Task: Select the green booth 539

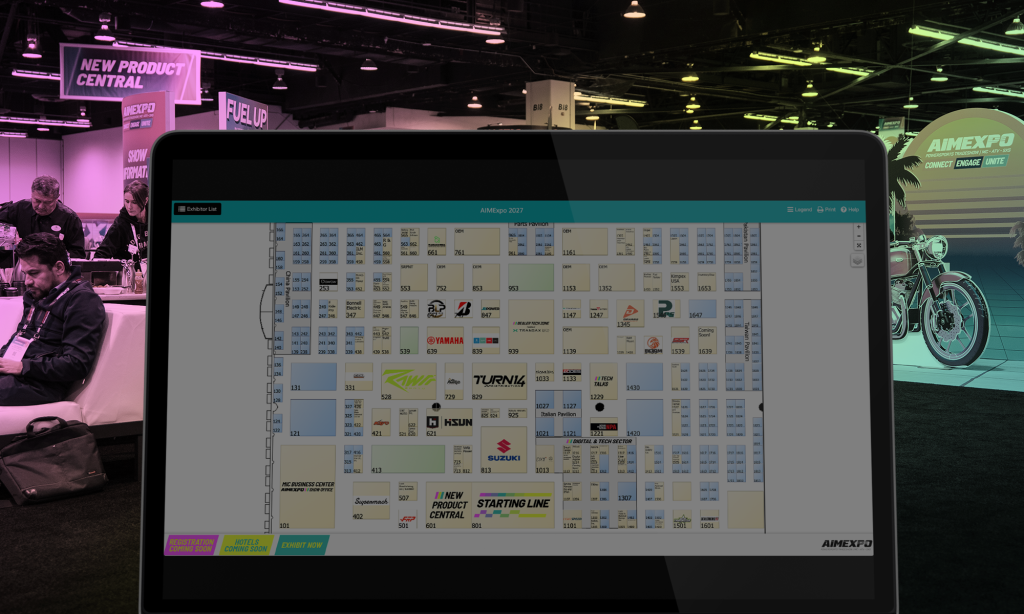Action: tap(409, 340)
